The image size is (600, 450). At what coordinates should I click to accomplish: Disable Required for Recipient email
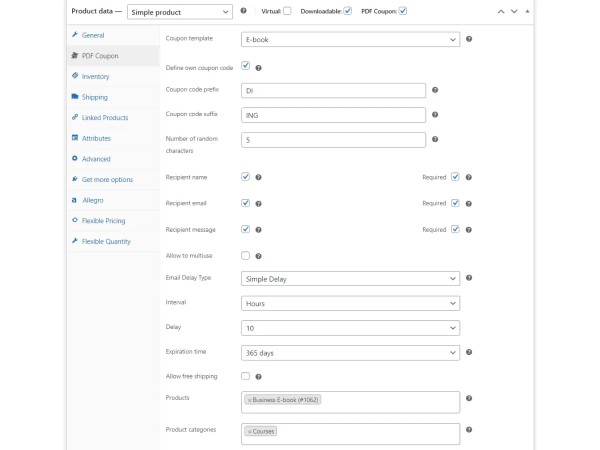(455, 203)
